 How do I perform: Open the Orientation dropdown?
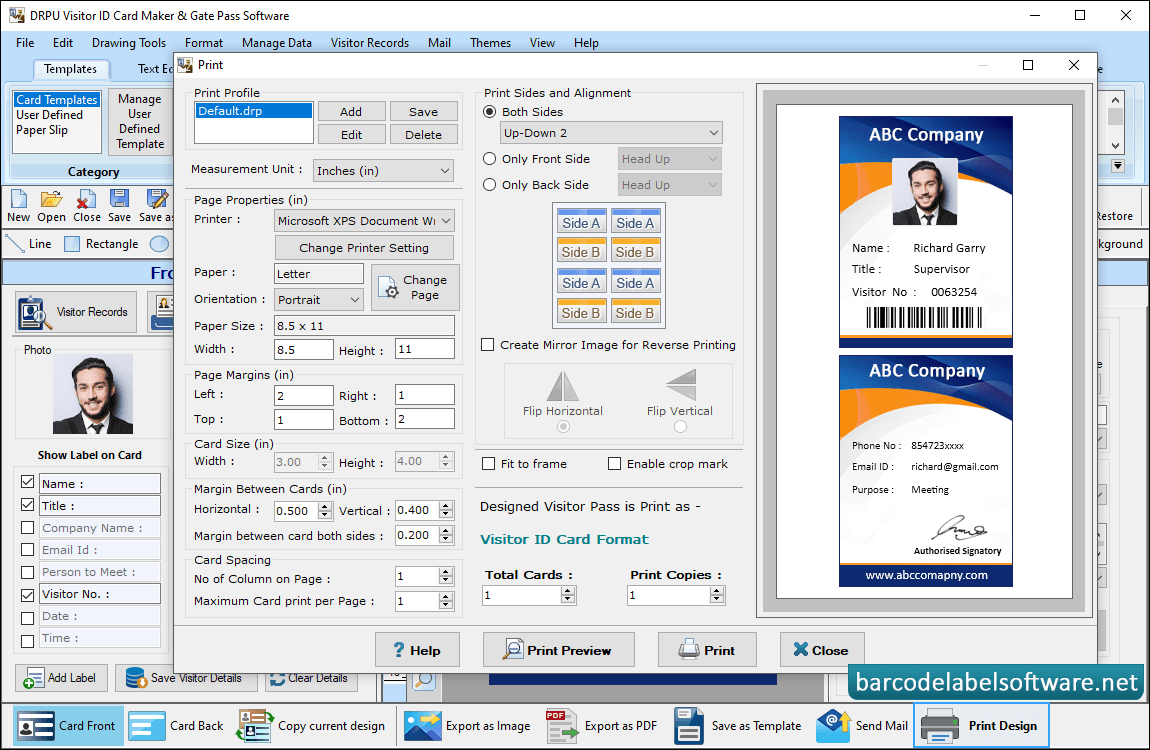coord(318,300)
